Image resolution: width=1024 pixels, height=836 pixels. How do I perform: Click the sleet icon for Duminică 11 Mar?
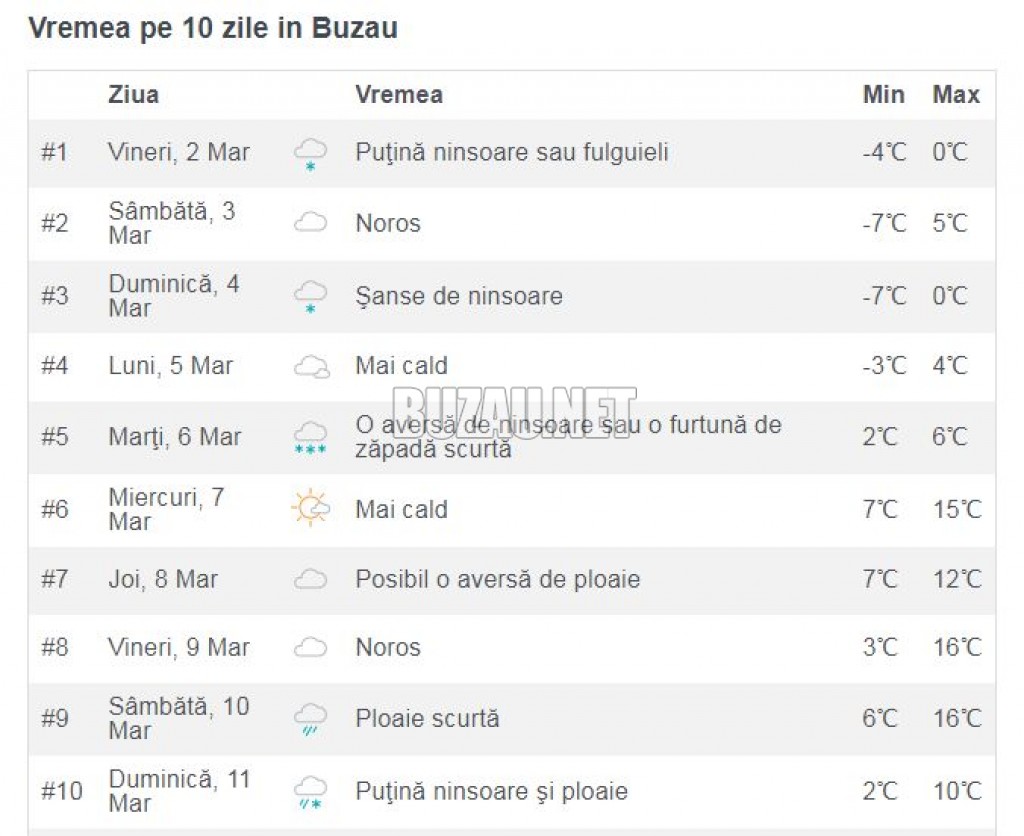pyautogui.click(x=310, y=792)
